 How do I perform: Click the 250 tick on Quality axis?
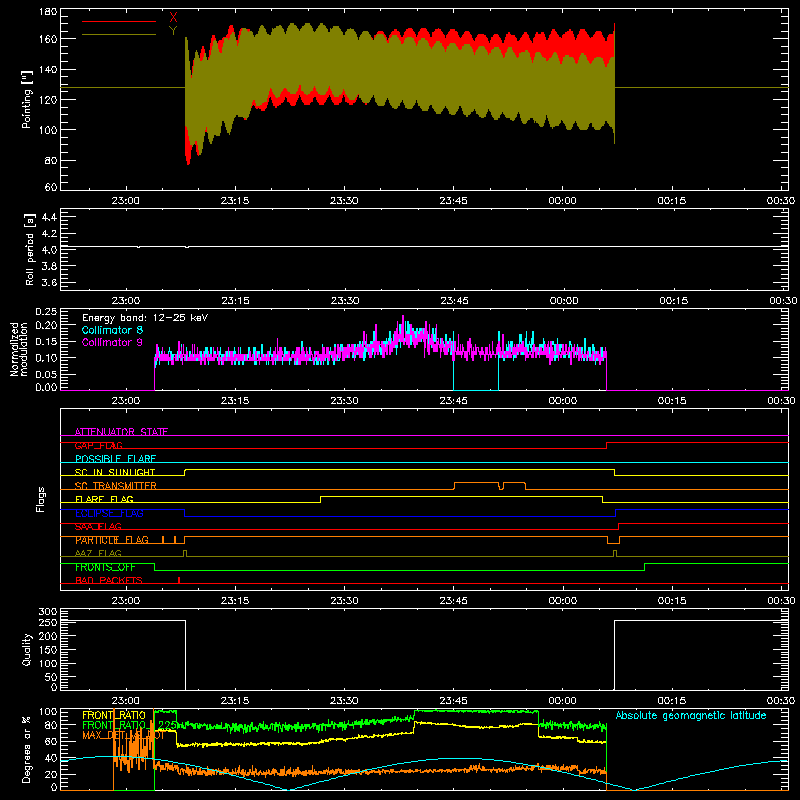[48, 623]
